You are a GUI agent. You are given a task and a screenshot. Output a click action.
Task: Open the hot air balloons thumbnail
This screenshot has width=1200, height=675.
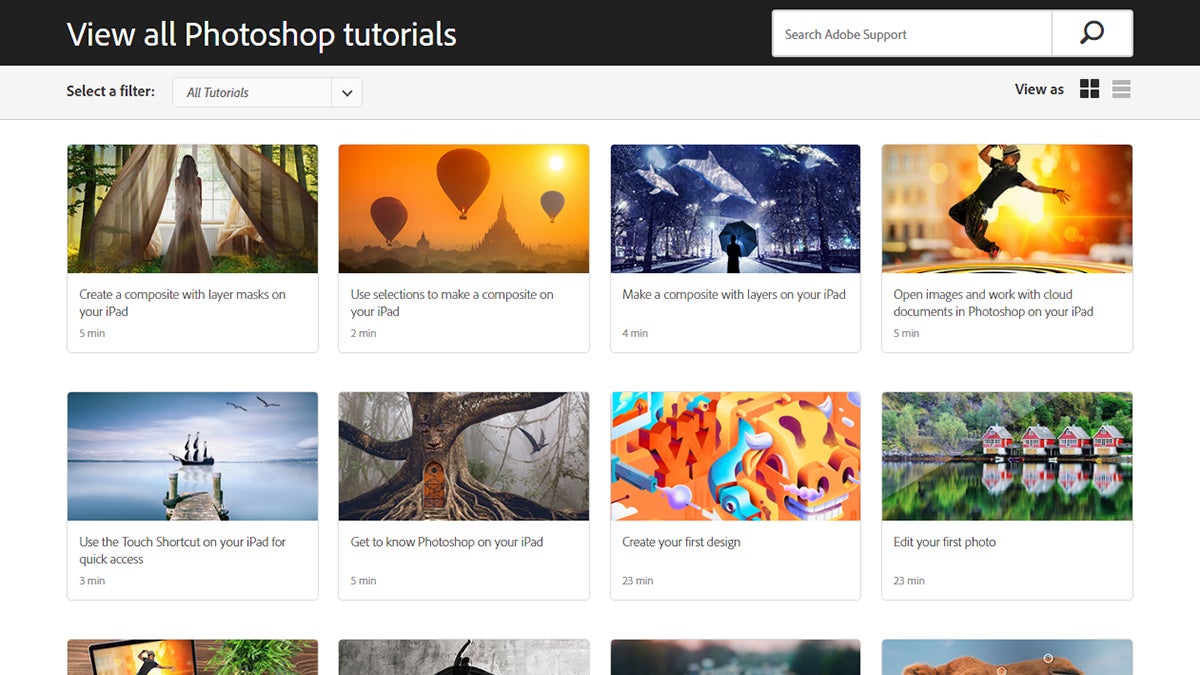click(464, 209)
